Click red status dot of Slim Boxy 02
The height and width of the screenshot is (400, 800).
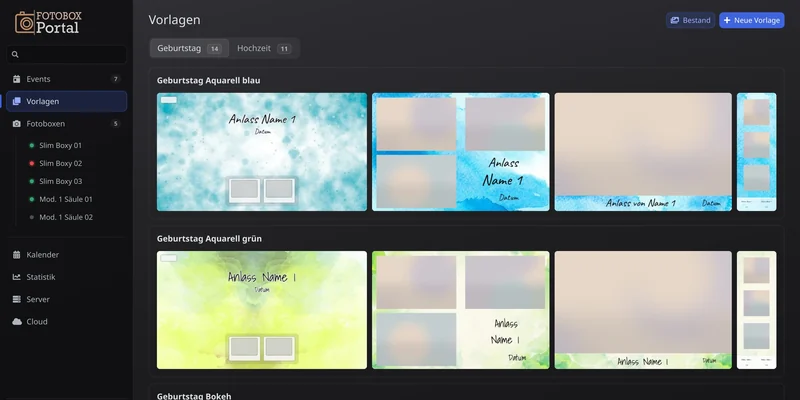click(32, 163)
